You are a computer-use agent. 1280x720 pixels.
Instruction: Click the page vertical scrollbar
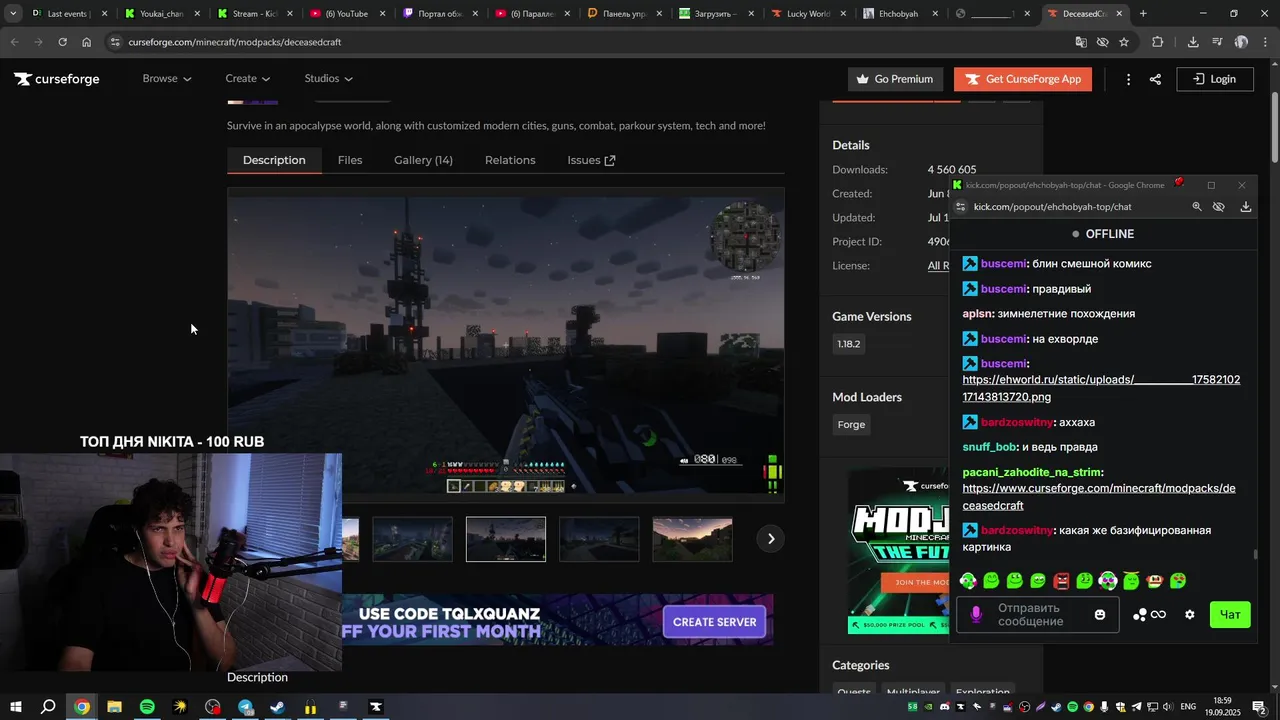1274,128
